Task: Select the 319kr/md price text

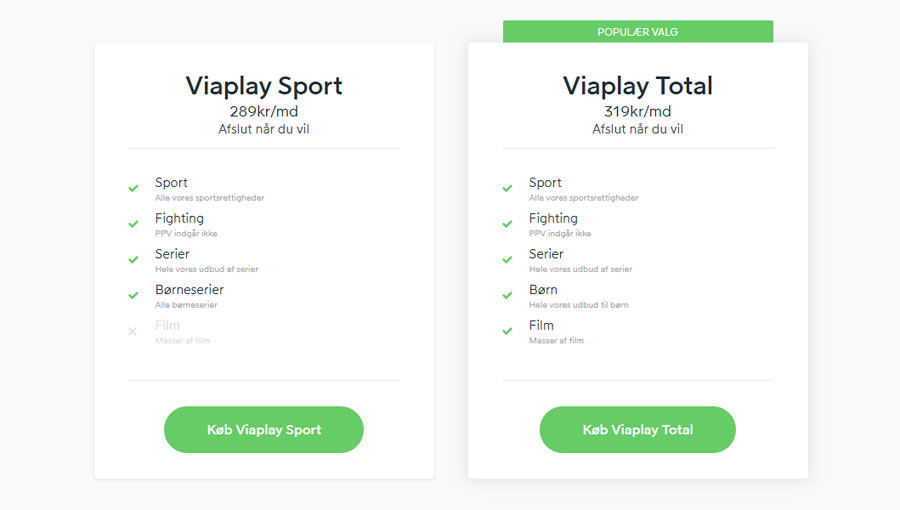Action: (x=638, y=111)
